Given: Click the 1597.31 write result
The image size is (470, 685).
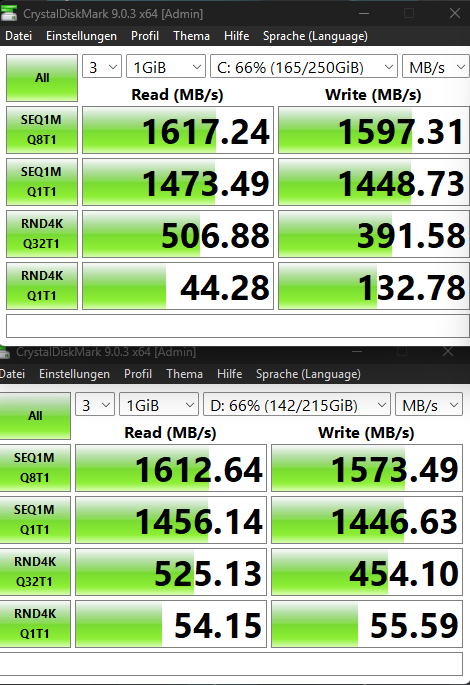Looking at the screenshot, I should [374, 130].
